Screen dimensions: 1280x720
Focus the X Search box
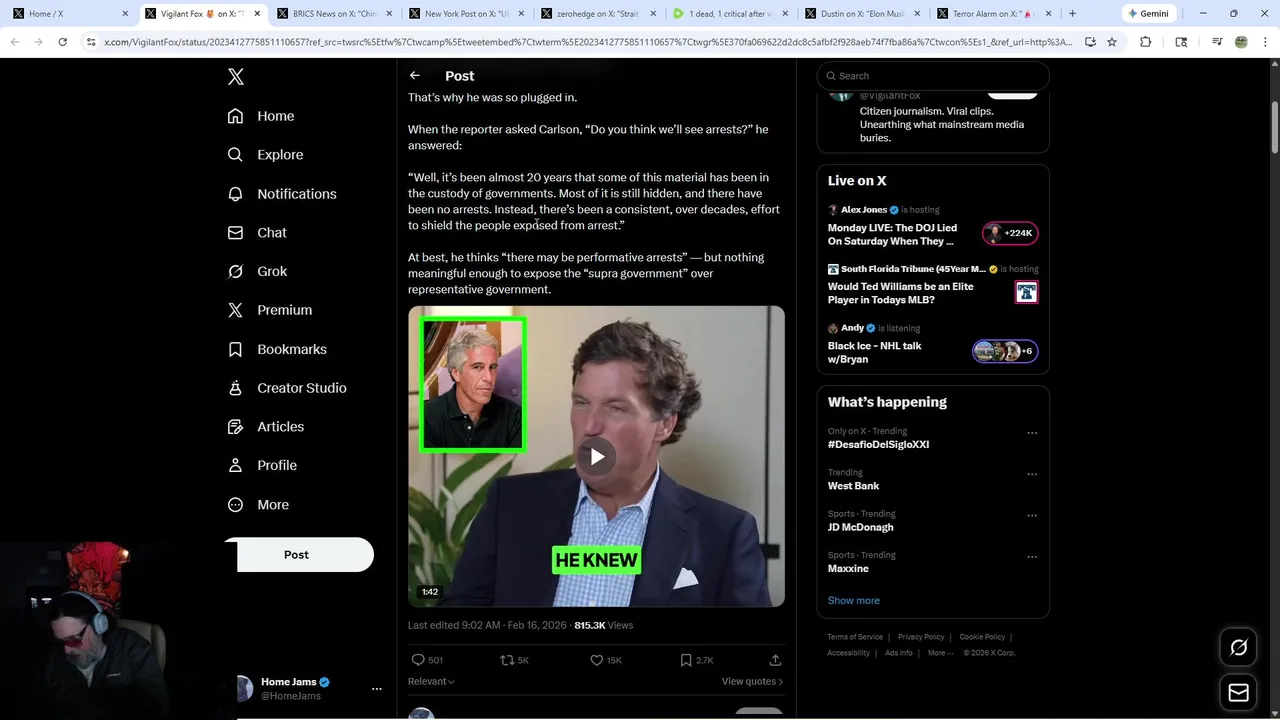pyautogui.click(x=933, y=76)
